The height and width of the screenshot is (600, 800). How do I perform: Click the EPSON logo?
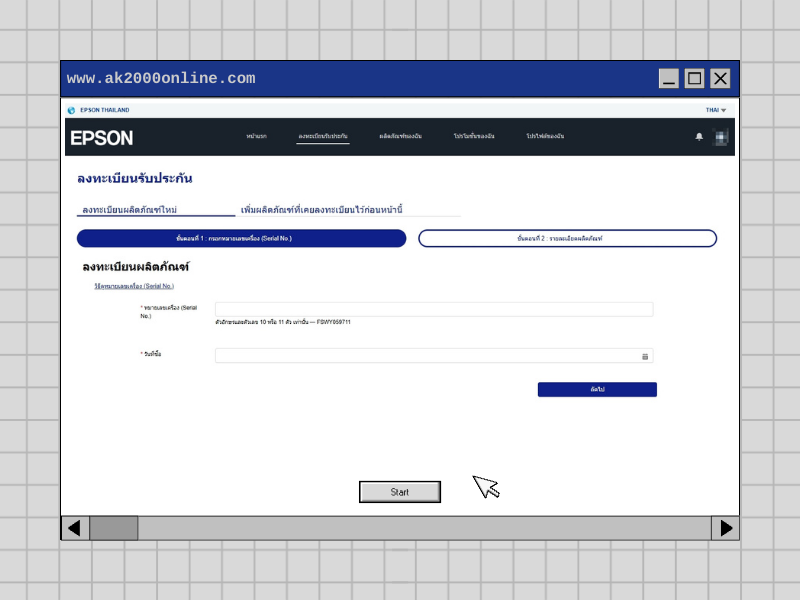point(102,138)
